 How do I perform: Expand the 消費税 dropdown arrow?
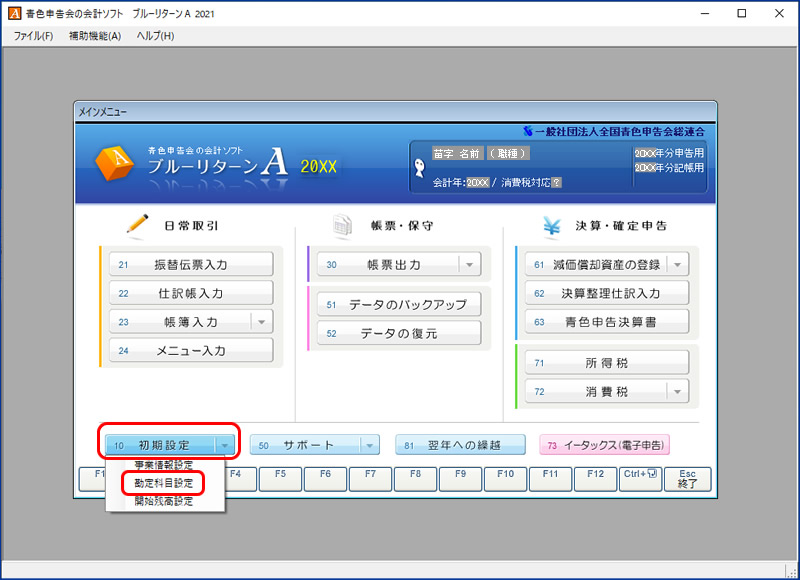pos(677,392)
